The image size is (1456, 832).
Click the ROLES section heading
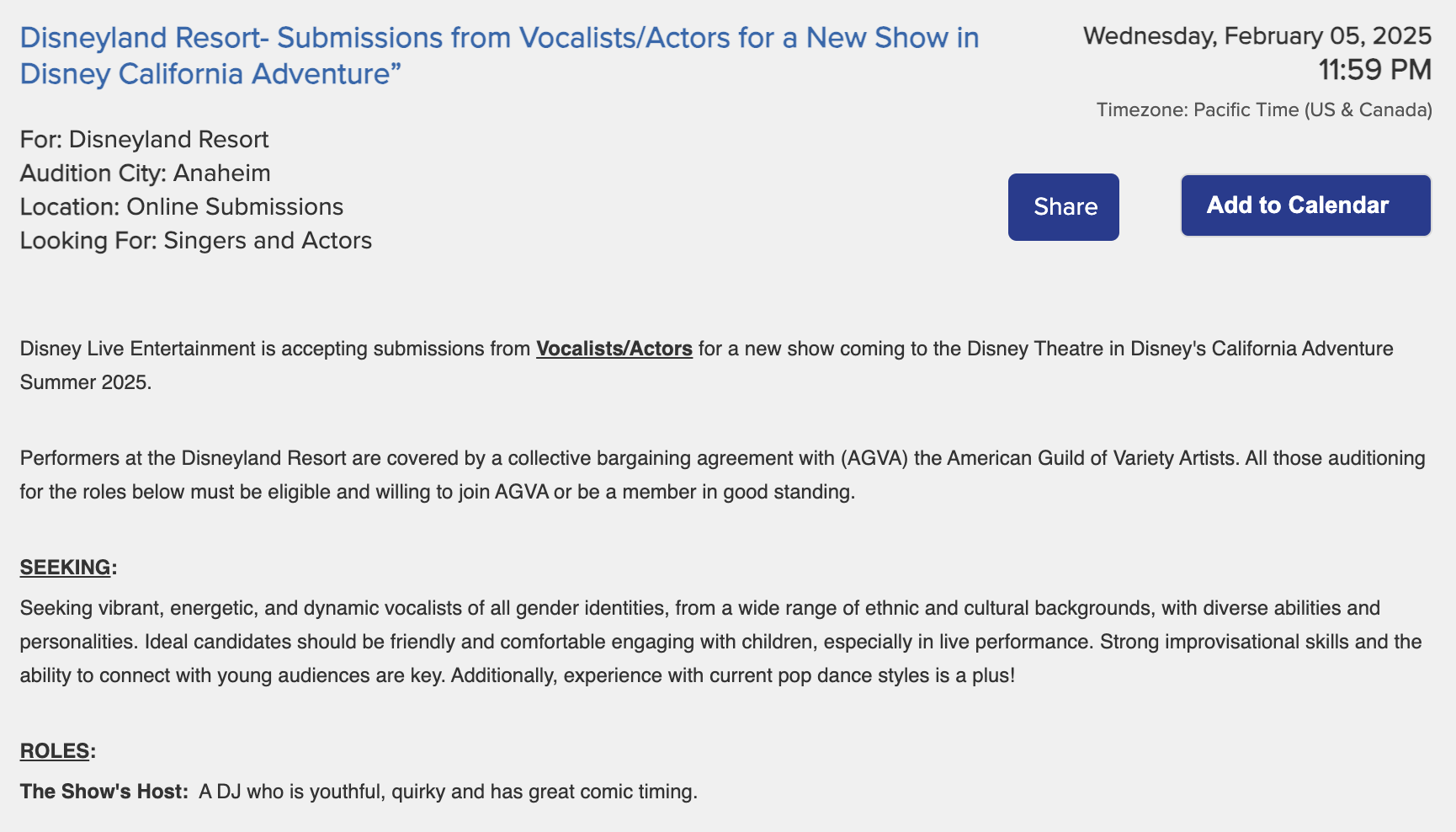click(x=55, y=751)
